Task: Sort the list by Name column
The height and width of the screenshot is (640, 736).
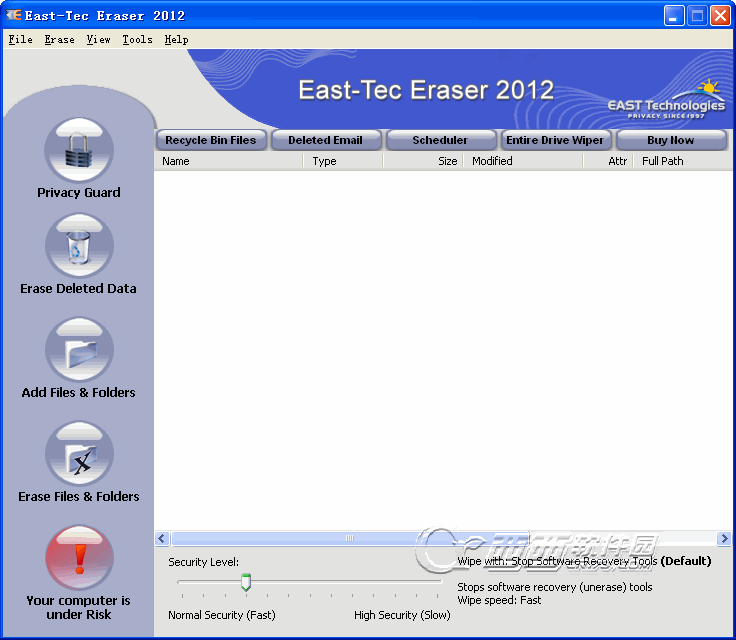Action: click(229, 161)
